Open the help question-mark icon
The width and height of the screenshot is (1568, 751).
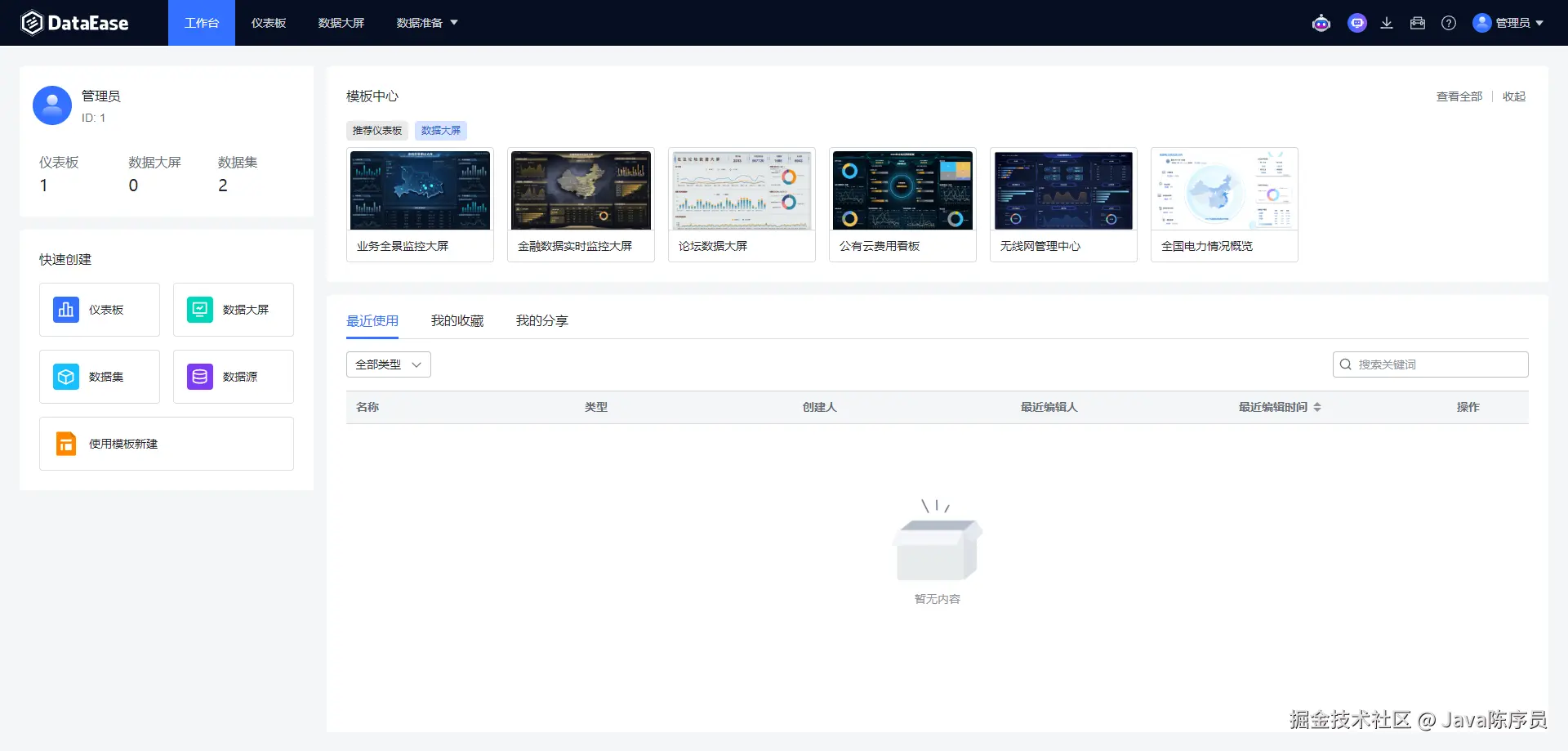1449,23
